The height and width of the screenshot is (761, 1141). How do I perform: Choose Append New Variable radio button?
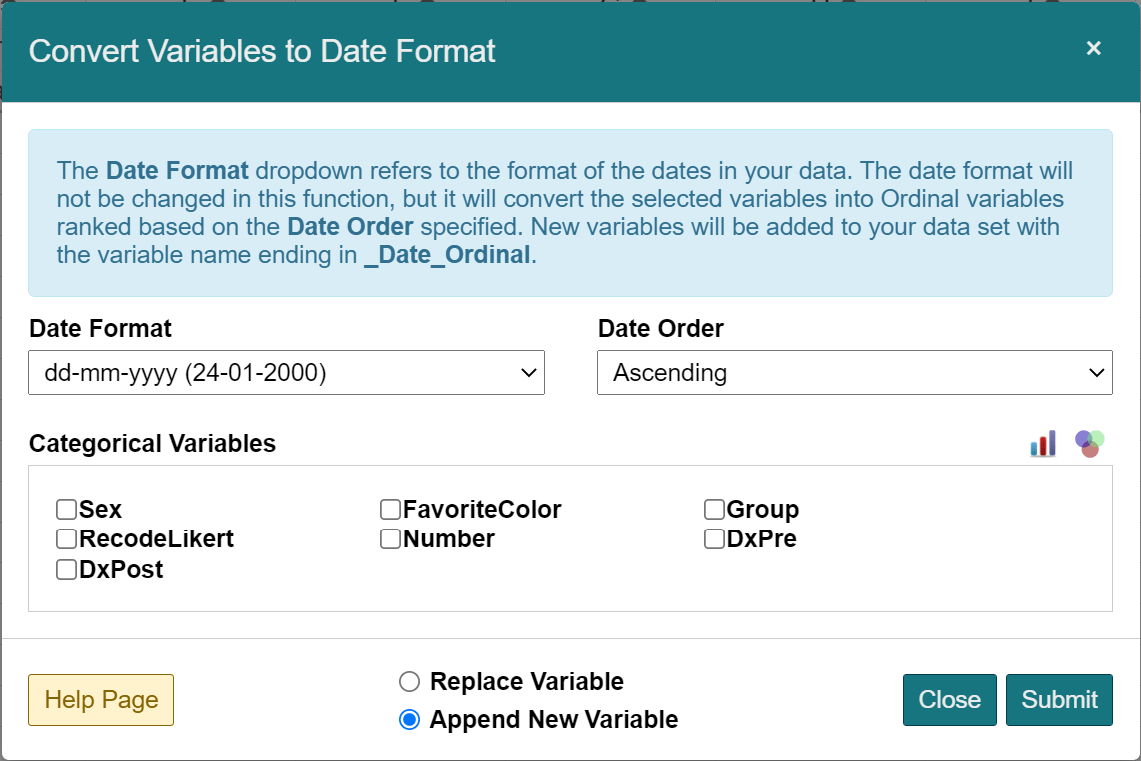pyautogui.click(x=409, y=720)
